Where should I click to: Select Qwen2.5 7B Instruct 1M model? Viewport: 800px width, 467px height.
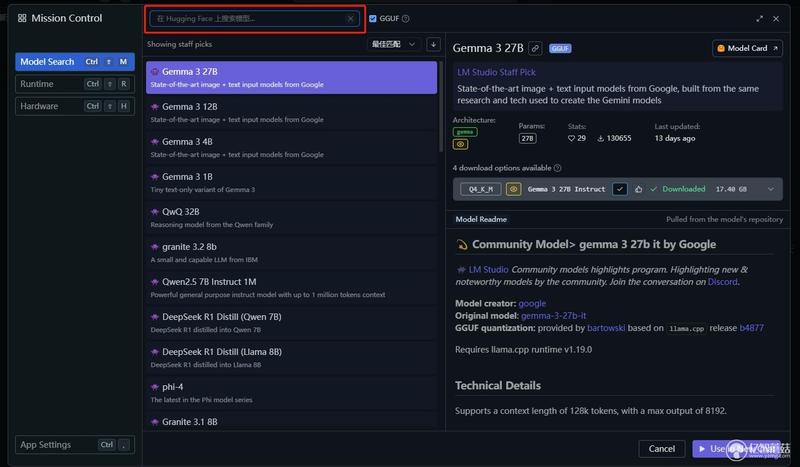click(291, 288)
